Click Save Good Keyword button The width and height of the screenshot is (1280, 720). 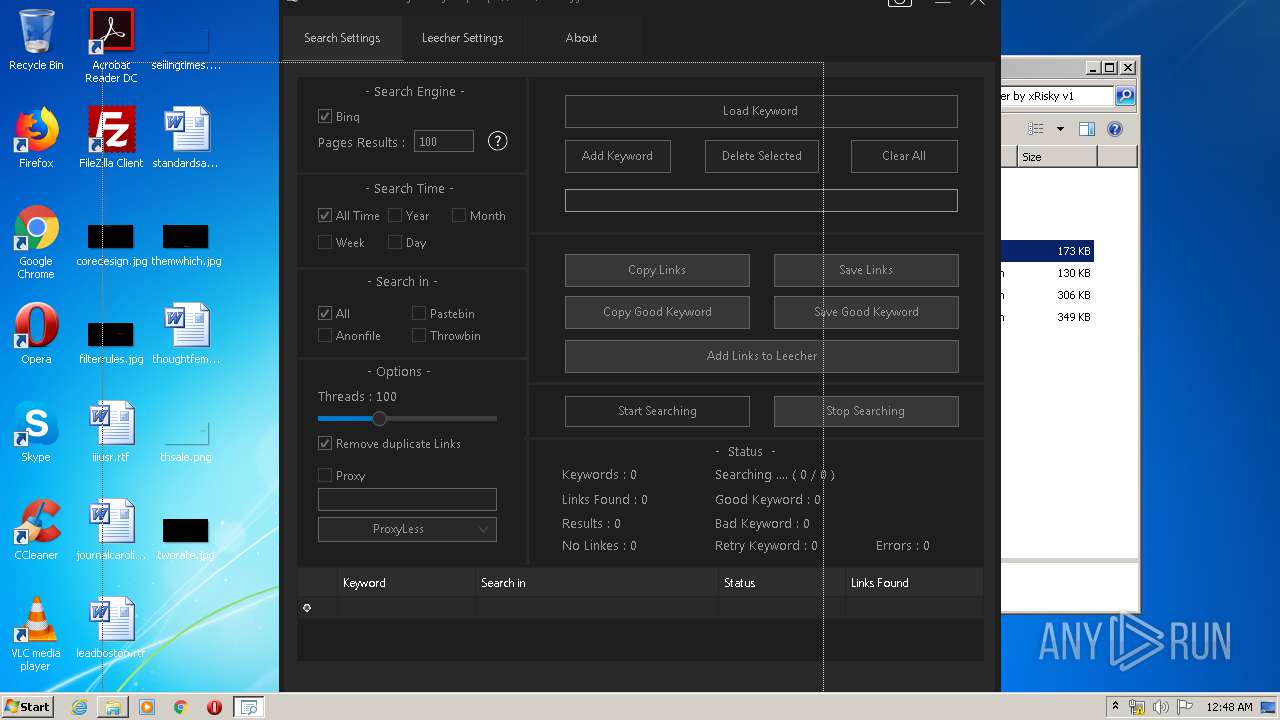click(866, 312)
